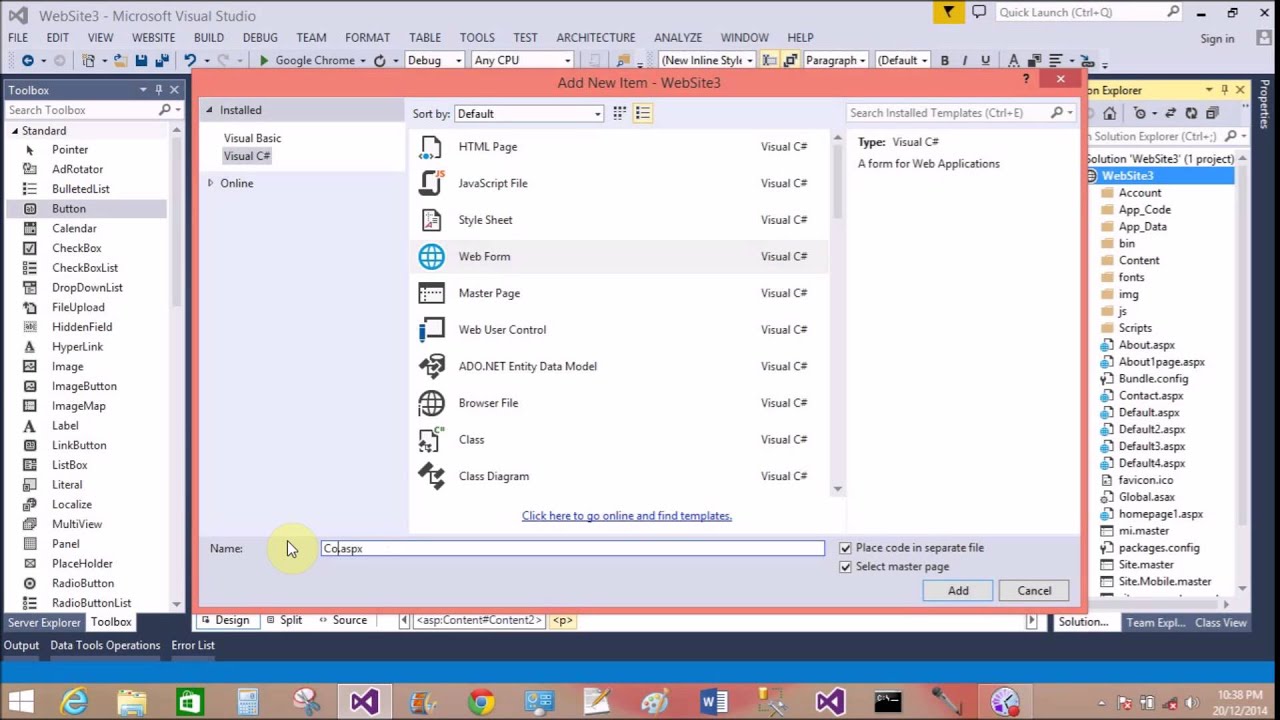Start debugging with the green play icon
The height and width of the screenshot is (720, 1280).
pos(264,60)
